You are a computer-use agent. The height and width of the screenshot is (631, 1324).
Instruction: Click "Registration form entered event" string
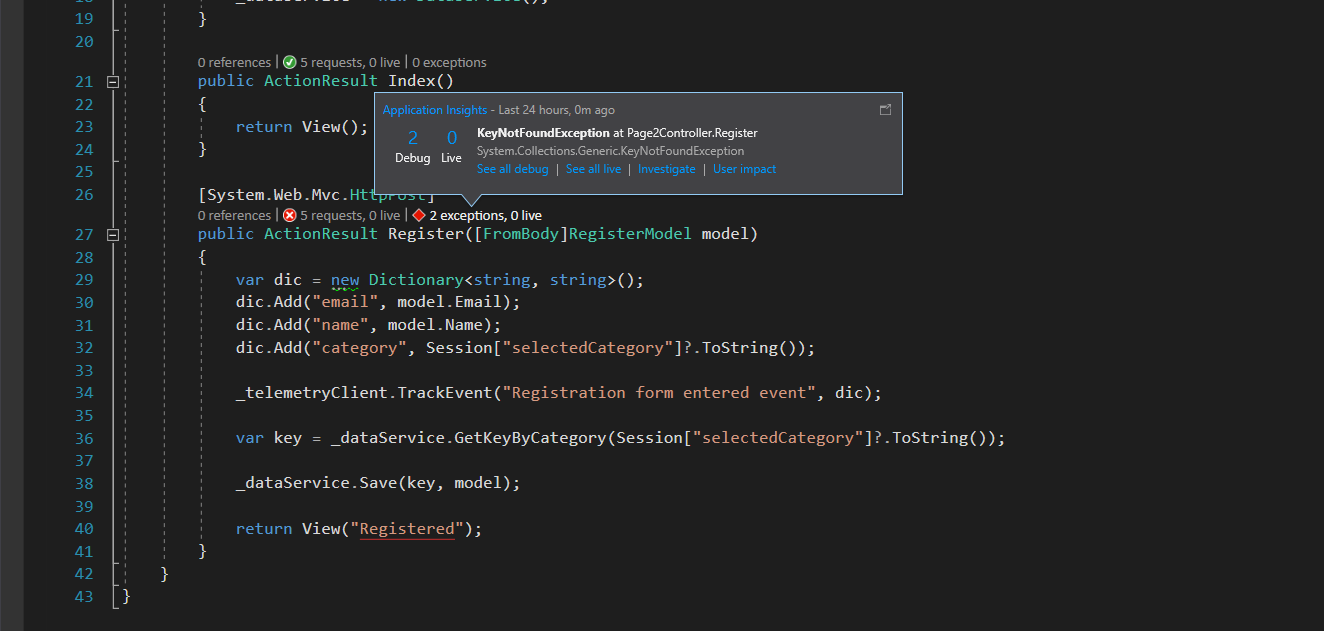[658, 393]
